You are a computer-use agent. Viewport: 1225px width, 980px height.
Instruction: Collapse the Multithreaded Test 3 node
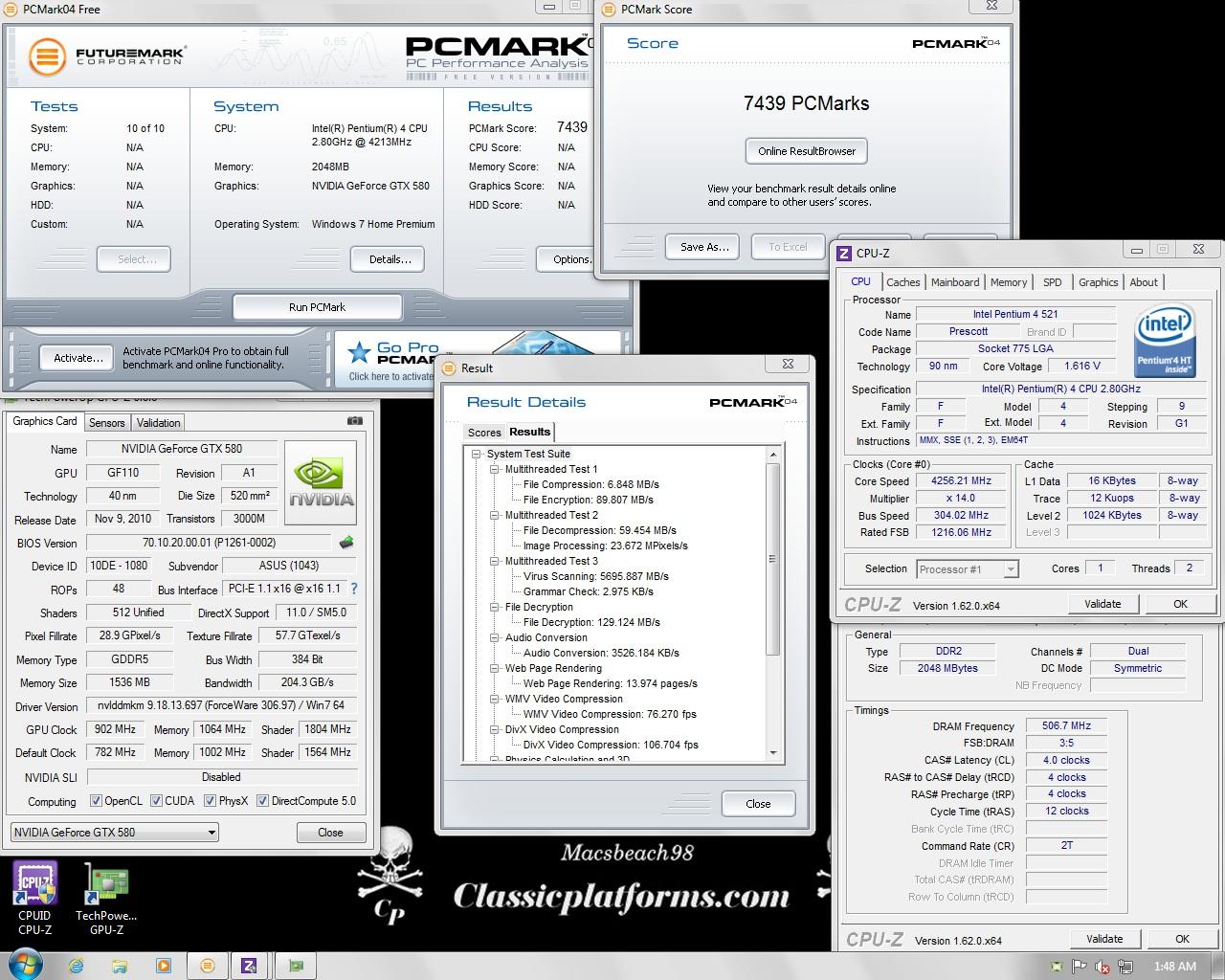coord(495,561)
